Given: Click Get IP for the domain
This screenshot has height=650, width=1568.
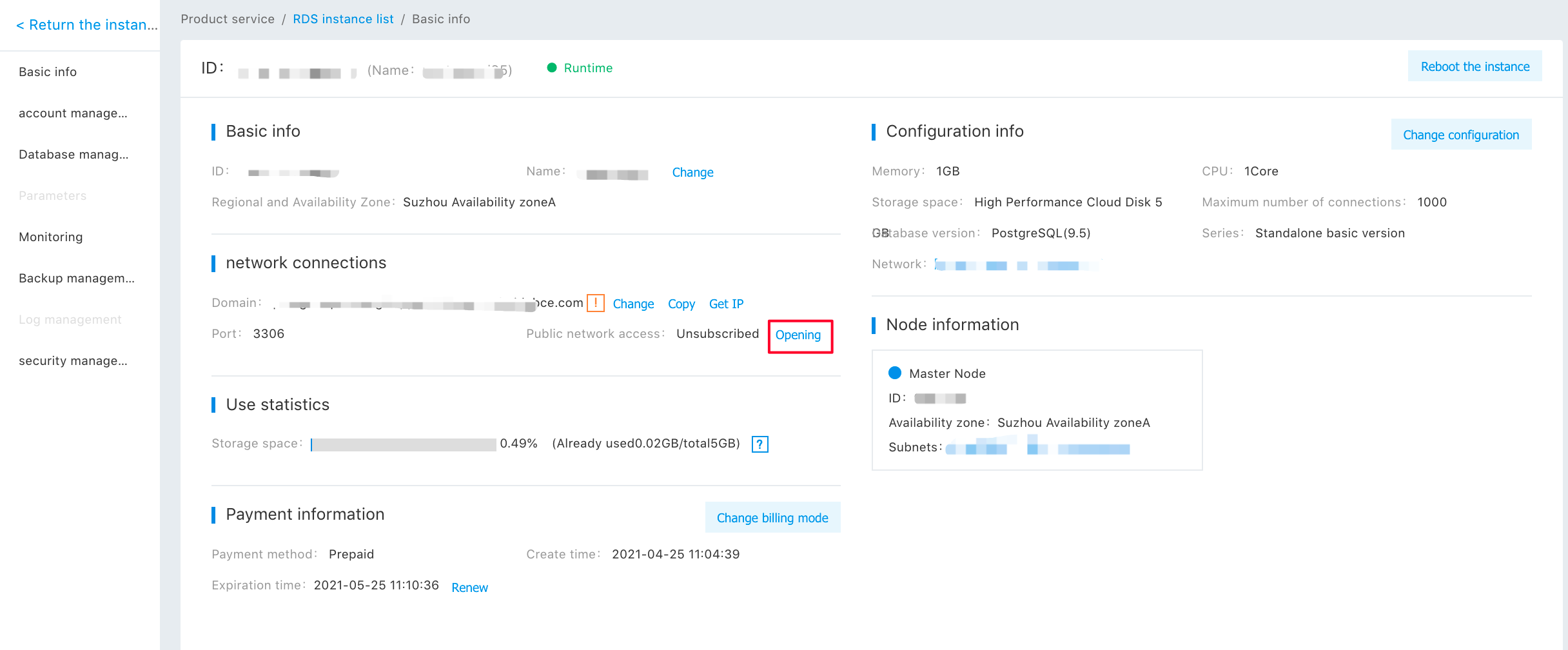Looking at the screenshot, I should [x=726, y=304].
